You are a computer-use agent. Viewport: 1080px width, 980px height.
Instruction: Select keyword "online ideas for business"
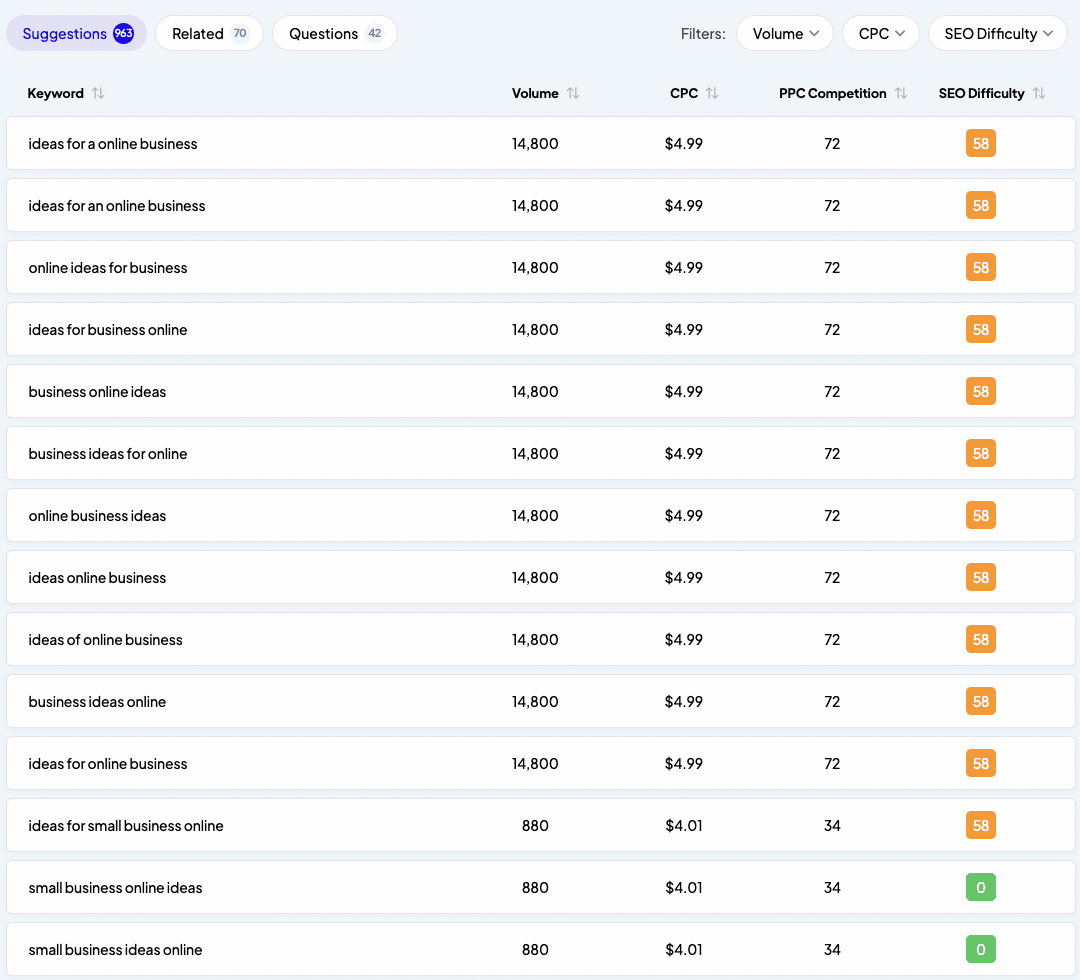click(108, 267)
